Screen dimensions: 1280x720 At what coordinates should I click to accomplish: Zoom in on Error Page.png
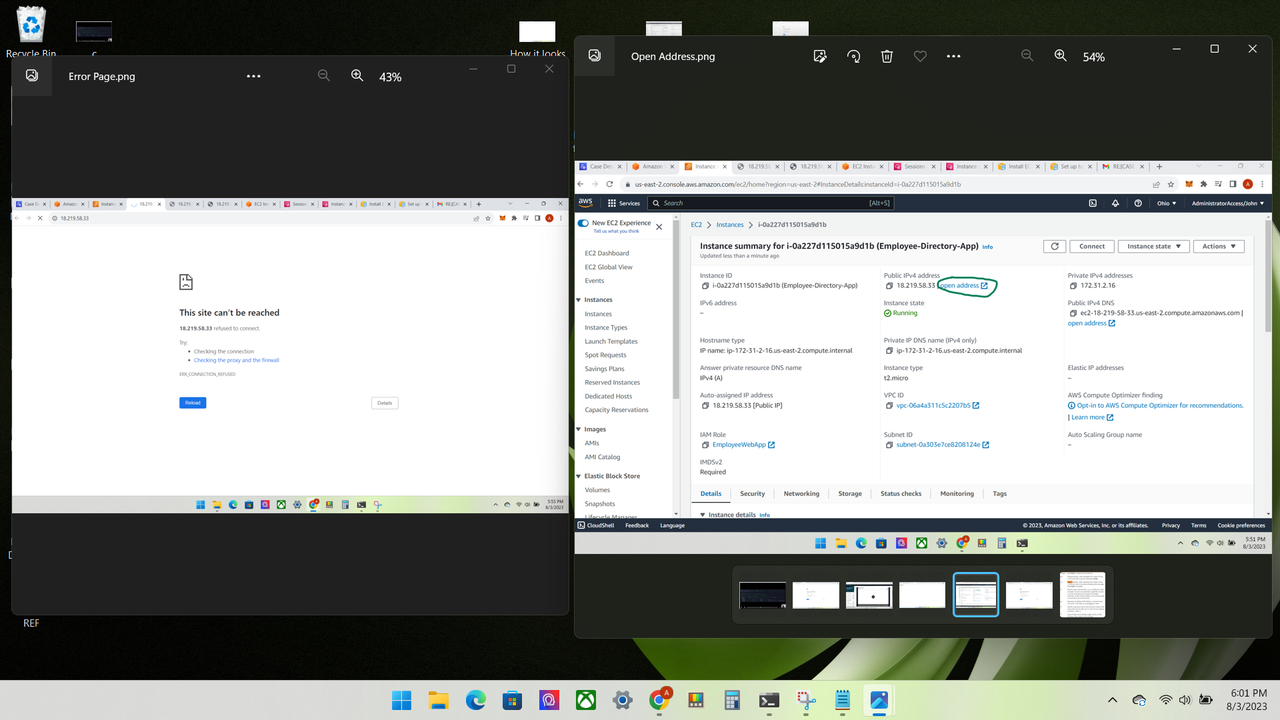(357, 75)
